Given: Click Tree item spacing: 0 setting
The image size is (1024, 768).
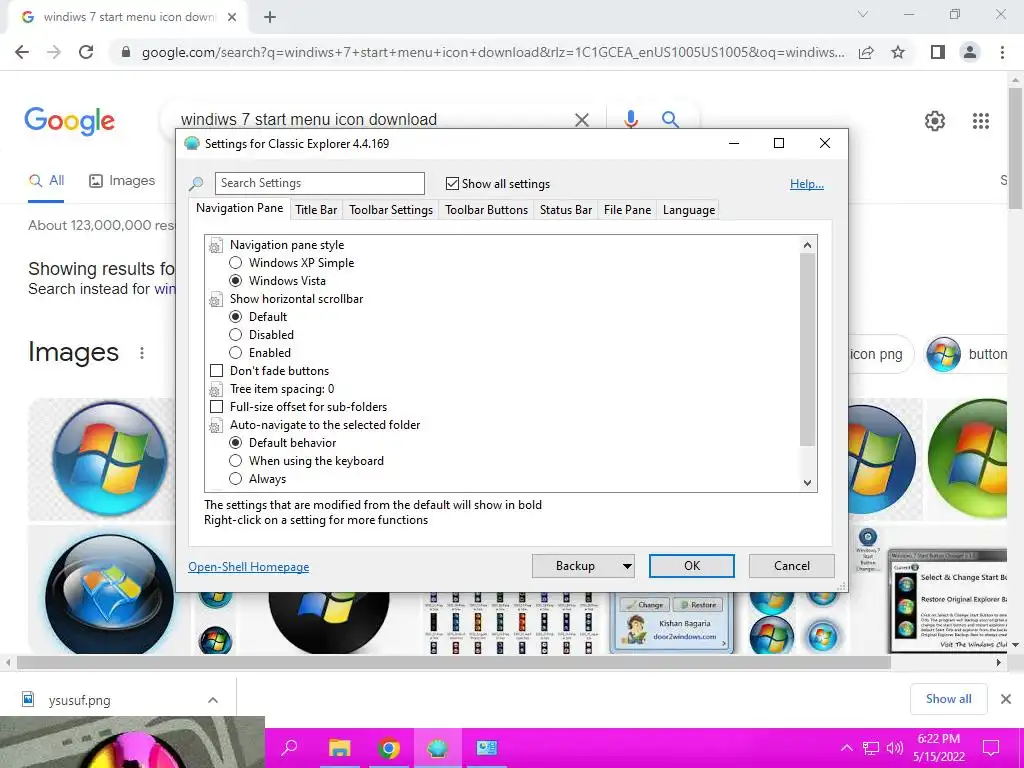Looking at the screenshot, I should coord(281,389).
